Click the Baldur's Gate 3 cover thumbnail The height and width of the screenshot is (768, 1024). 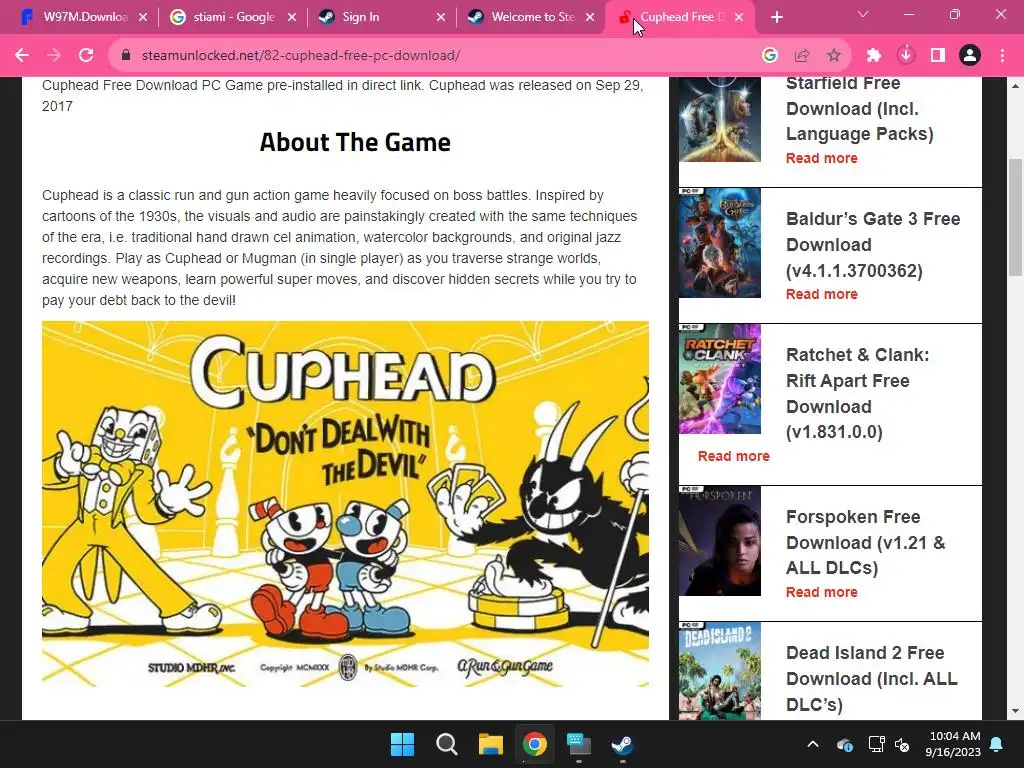[720, 243]
